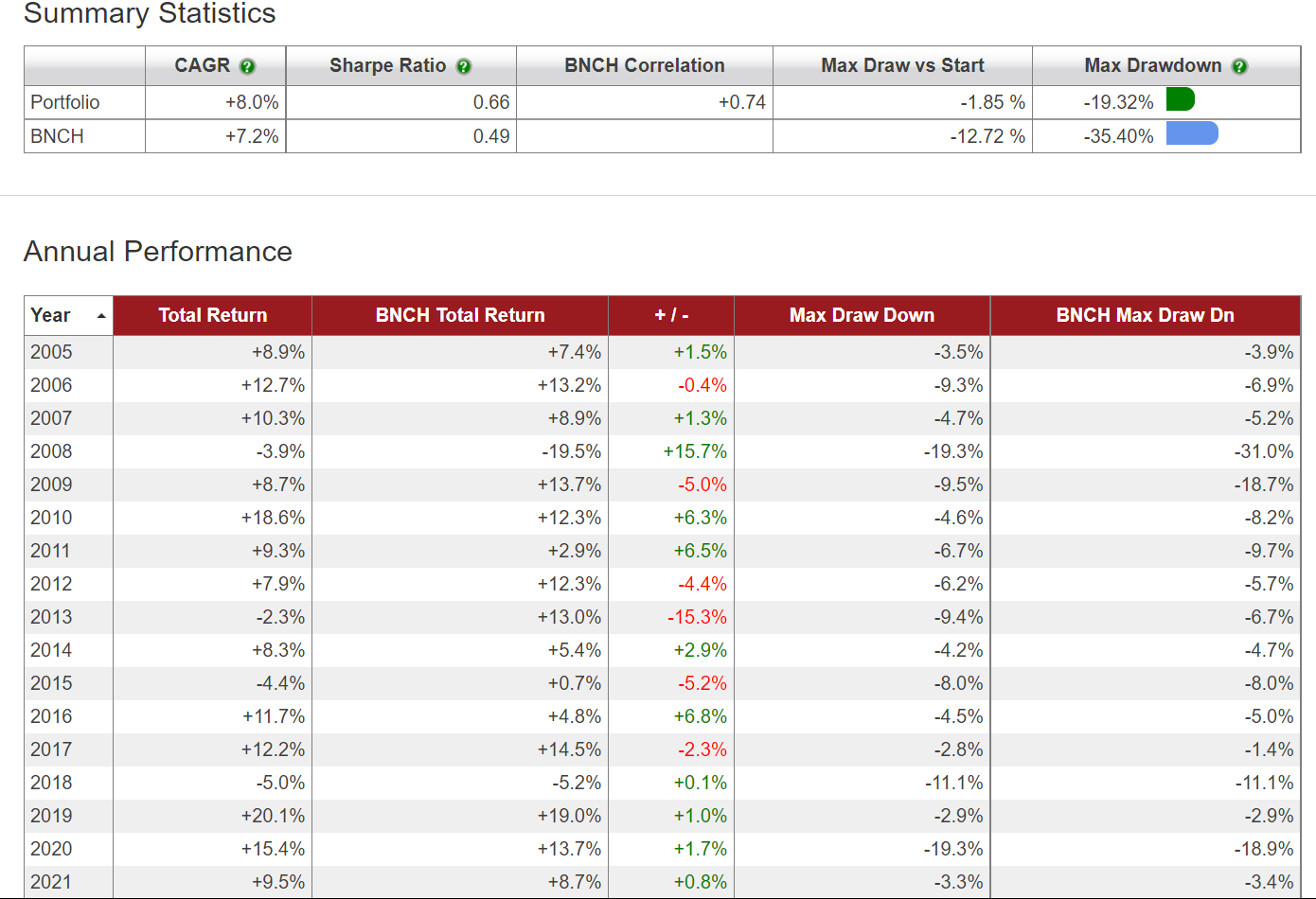Click the help icon beside CAGR
1316x899 pixels.
(x=247, y=66)
